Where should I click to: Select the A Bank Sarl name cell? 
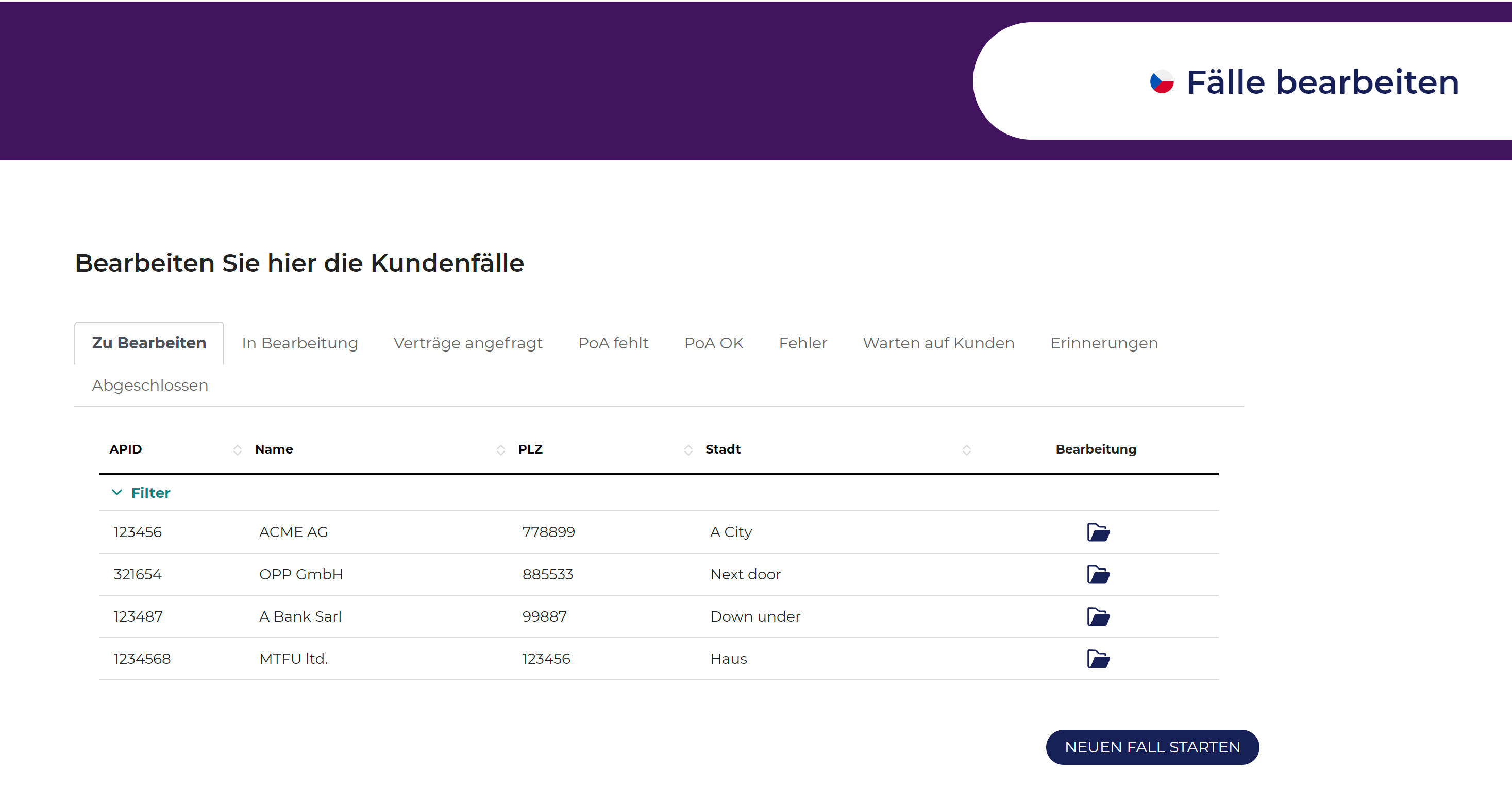(300, 616)
